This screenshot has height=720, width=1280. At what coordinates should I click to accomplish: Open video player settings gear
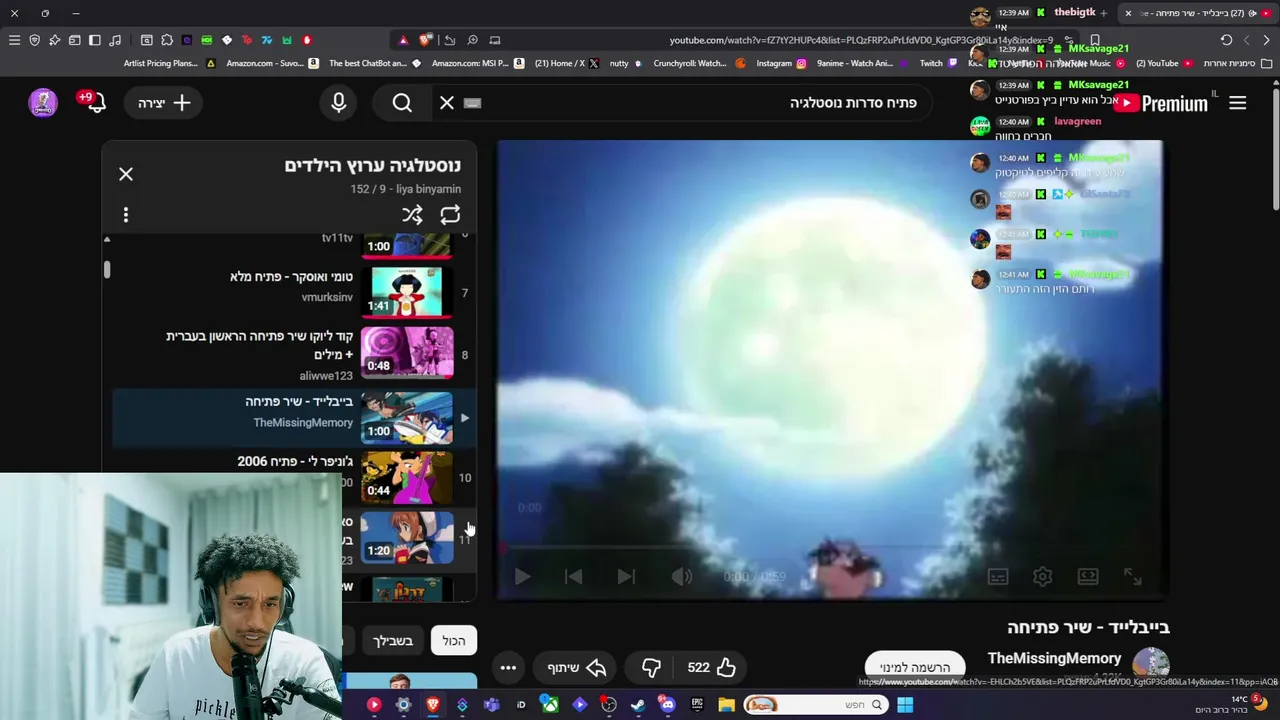pyautogui.click(x=1043, y=576)
